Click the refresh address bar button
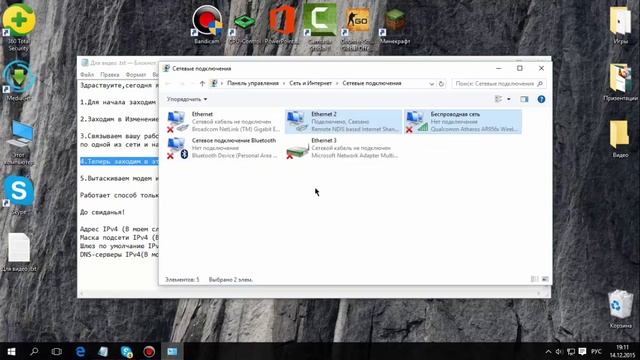Screen dimensions: 640x360 click(441, 84)
